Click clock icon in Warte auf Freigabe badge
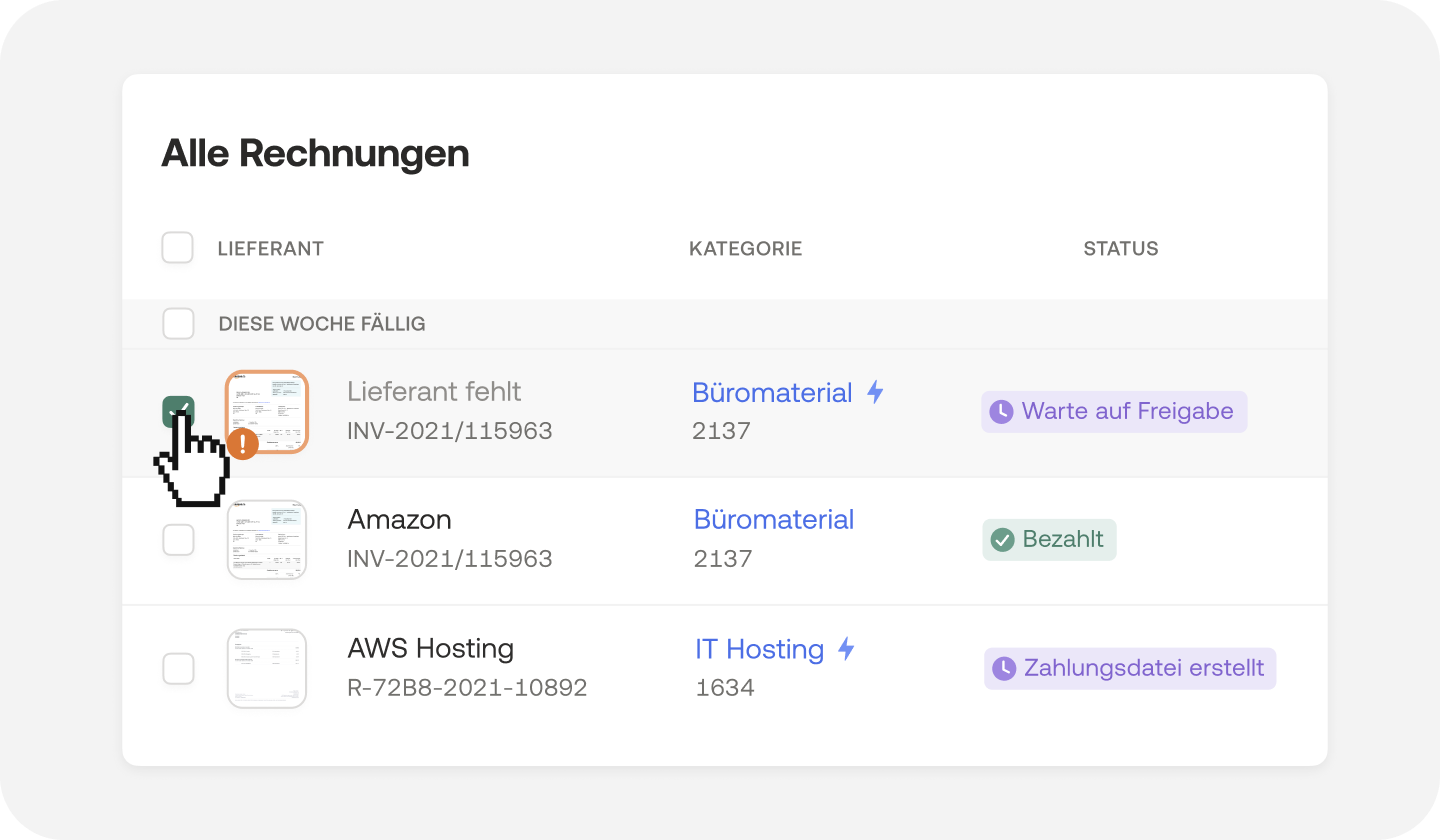This screenshot has width=1440, height=840. point(1001,411)
